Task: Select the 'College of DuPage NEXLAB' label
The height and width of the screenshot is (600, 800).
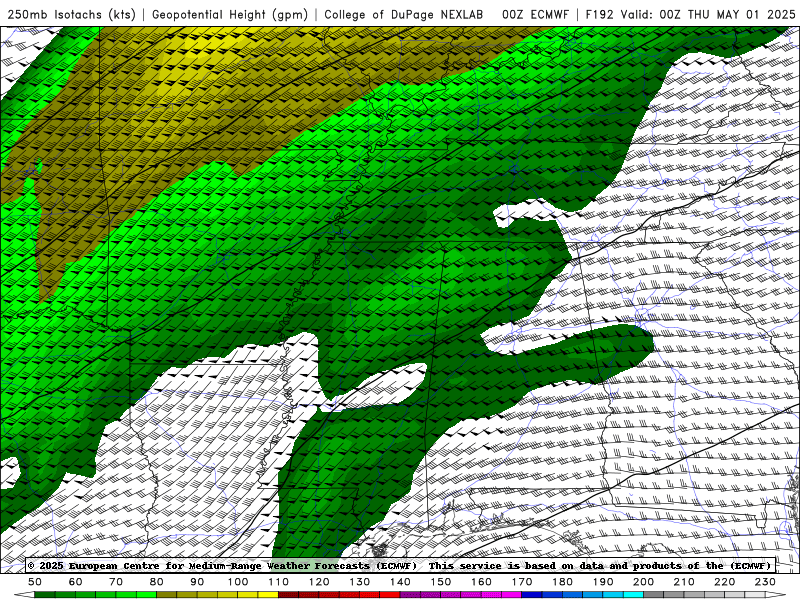Action: pos(404,15)
